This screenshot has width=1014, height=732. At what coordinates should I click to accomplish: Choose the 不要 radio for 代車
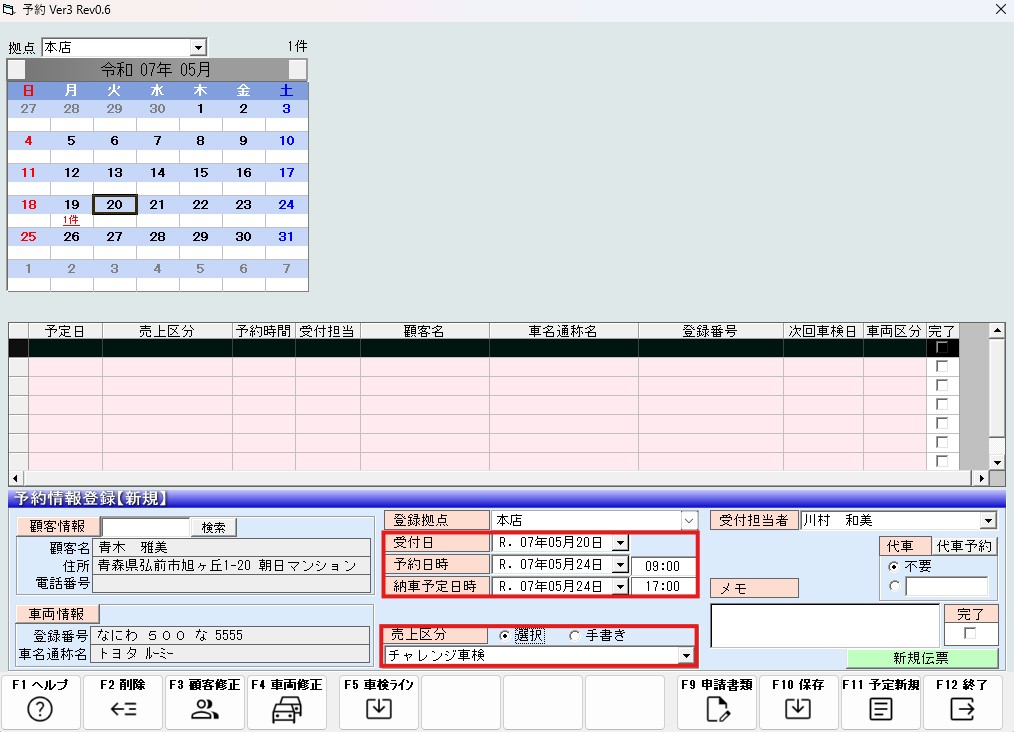894,566
